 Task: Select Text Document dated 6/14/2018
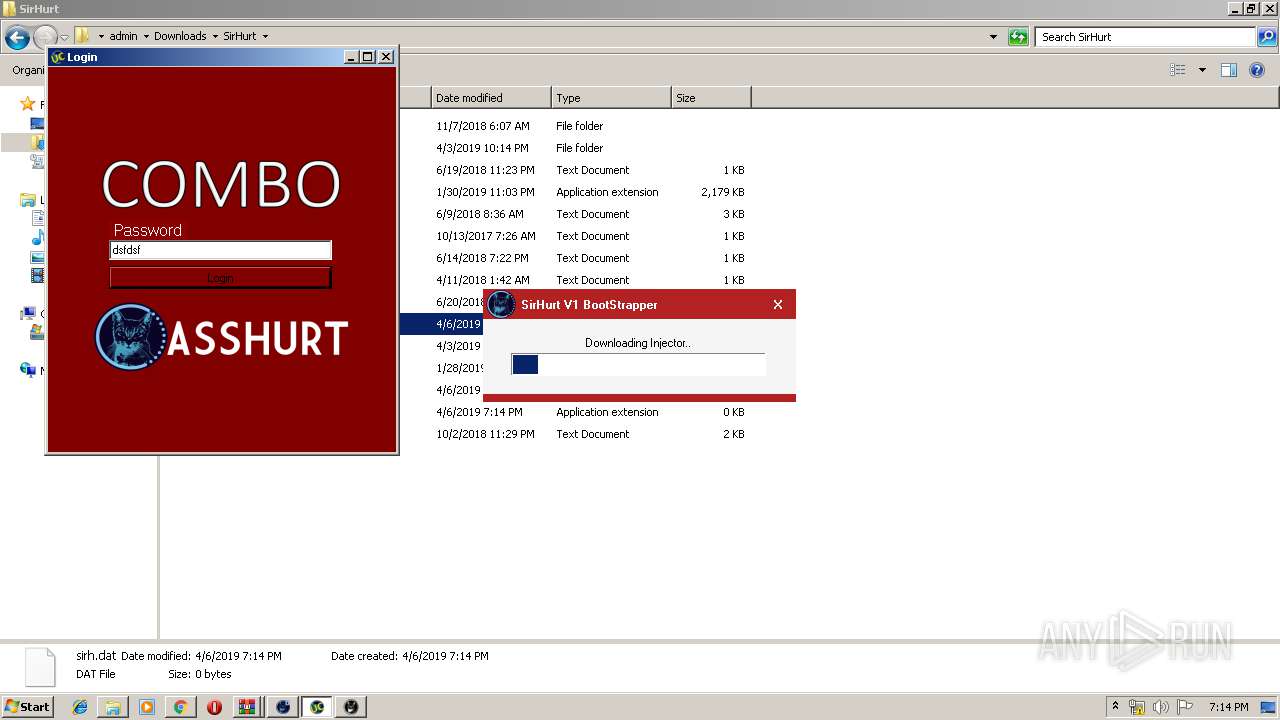[590, 258]
